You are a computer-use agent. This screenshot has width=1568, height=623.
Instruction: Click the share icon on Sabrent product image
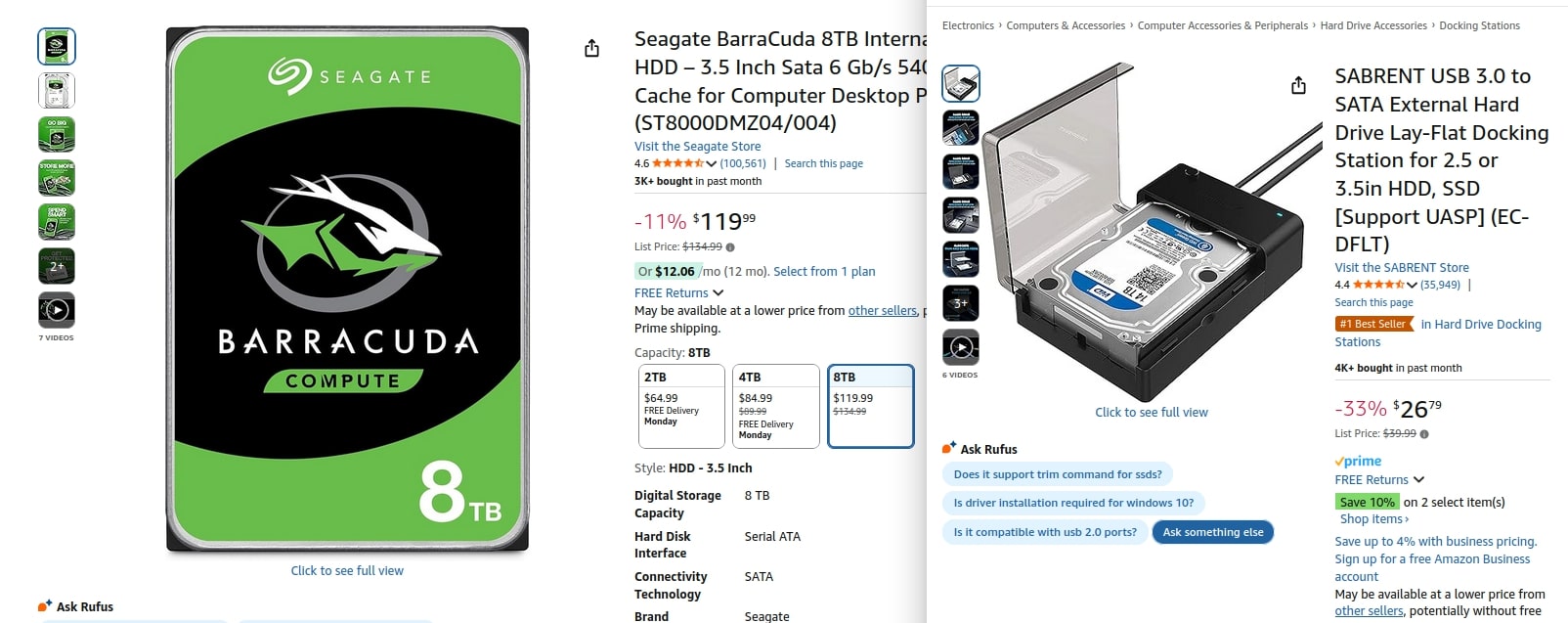(x=1298, y=85)
